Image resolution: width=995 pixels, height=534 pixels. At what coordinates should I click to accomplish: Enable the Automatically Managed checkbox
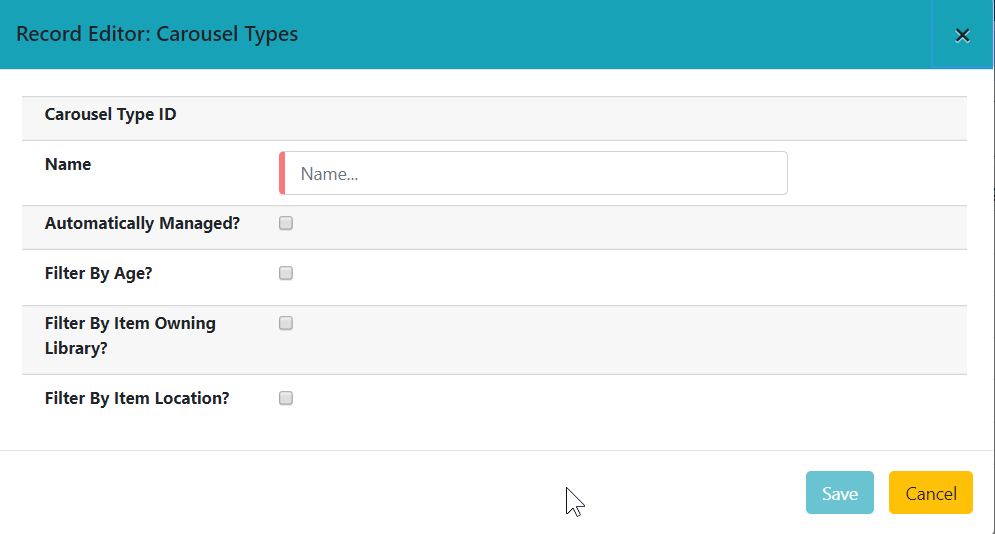click(x=286, y=223)
